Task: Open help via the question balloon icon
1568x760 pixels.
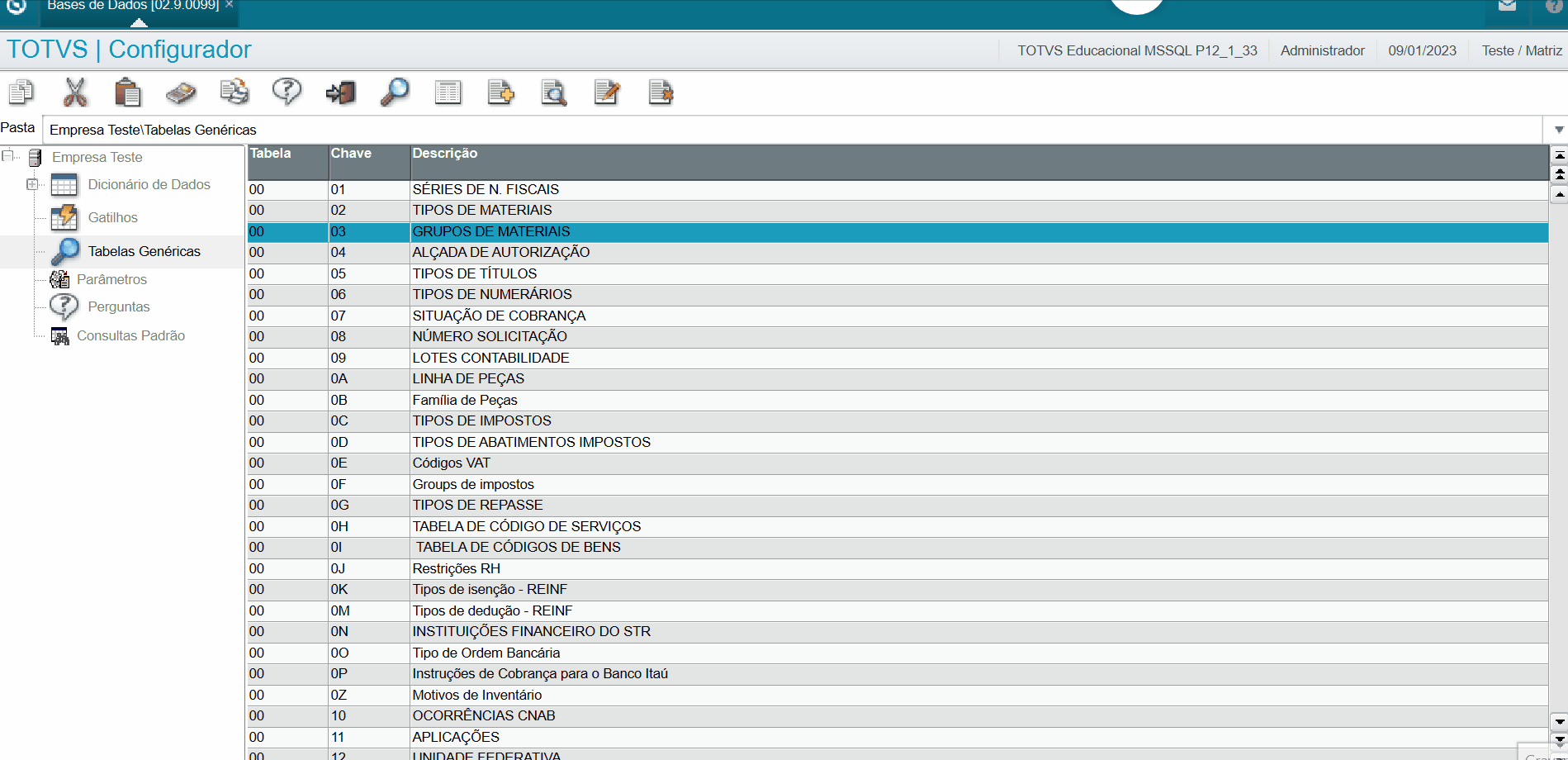Action: click(287, 93)
